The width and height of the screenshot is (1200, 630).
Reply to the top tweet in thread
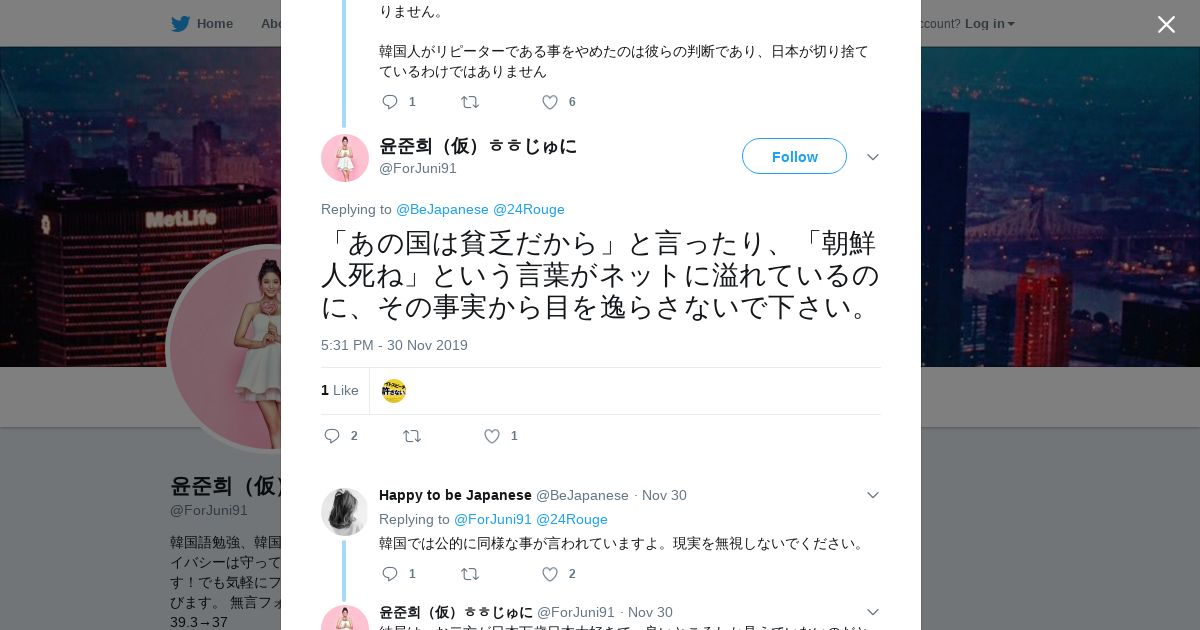(x=390, y=102)
